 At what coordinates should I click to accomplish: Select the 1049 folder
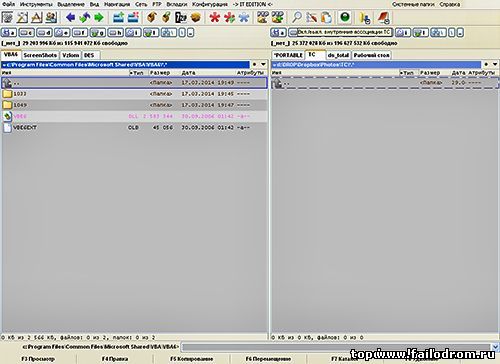pos(134,105)
